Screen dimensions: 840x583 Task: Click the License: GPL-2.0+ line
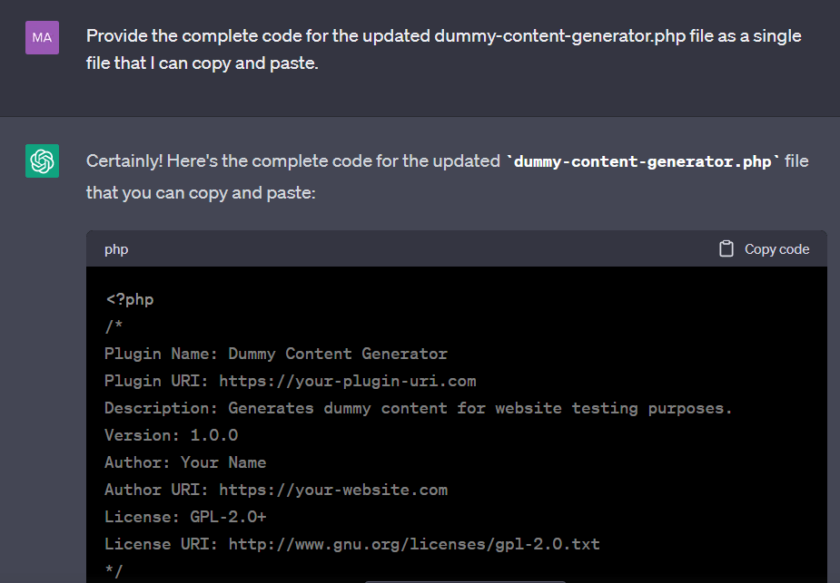(x=185, y=517)
